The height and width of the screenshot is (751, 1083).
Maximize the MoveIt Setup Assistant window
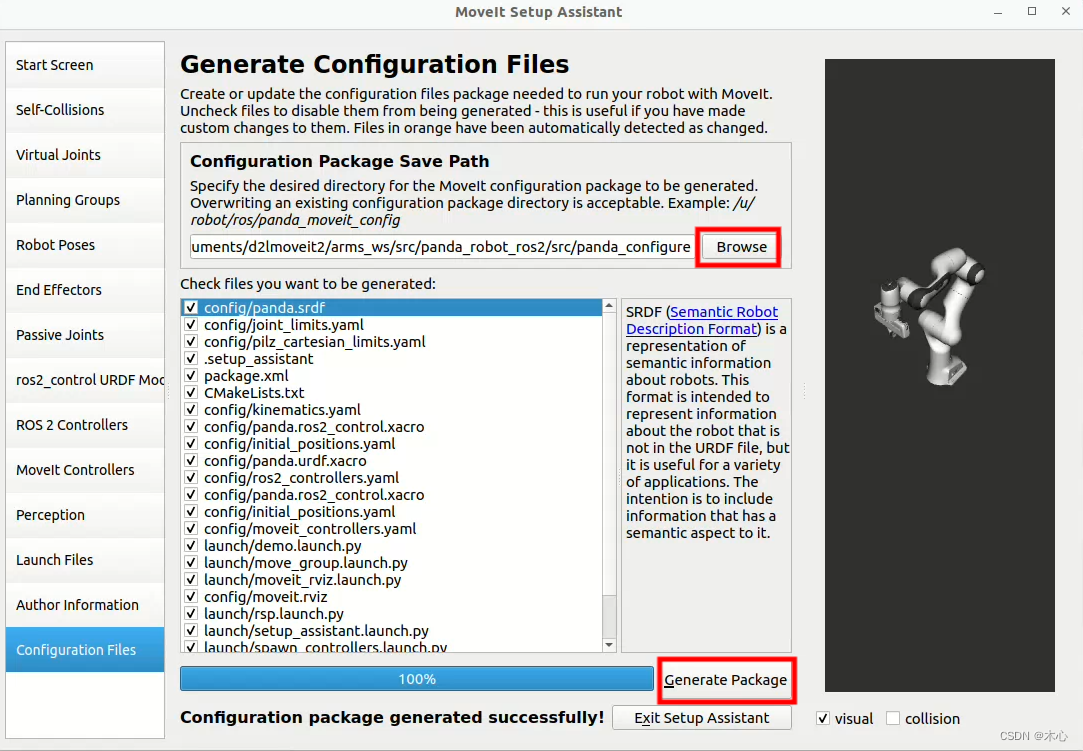(x=1032, y=11)
